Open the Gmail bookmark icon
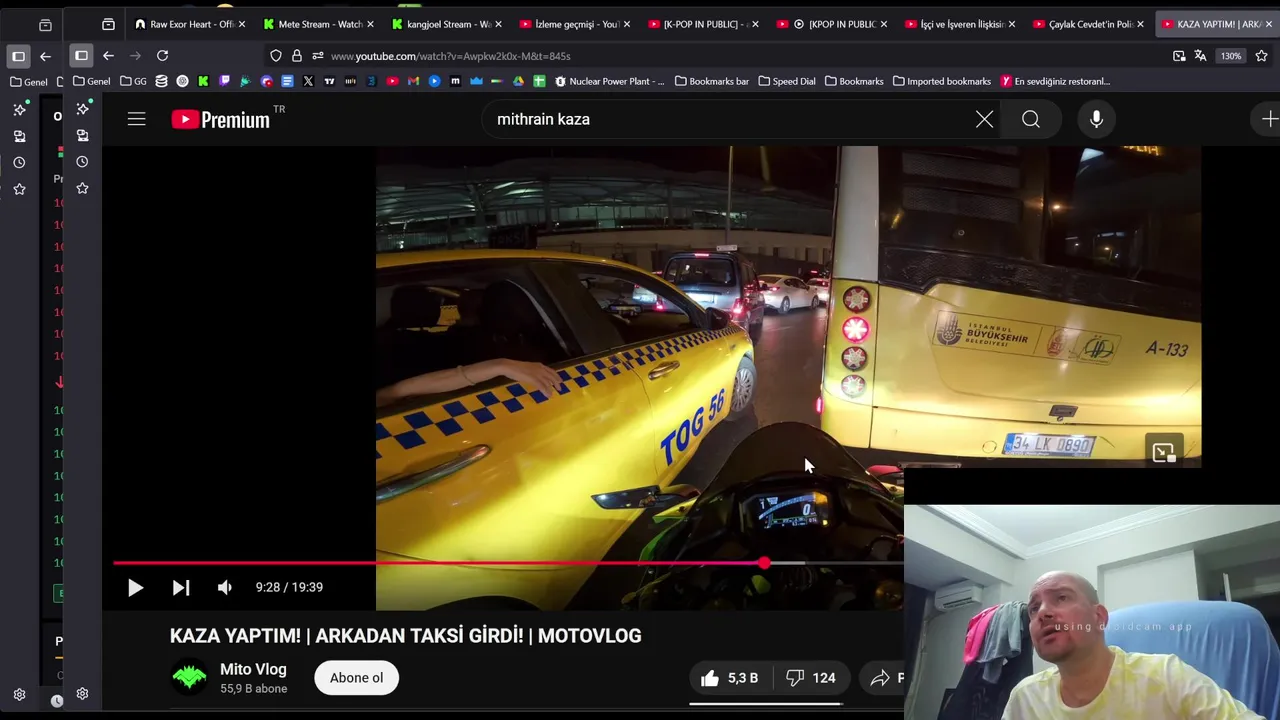This screenshot has width=1280, height=720. click(x=413, y=81)
